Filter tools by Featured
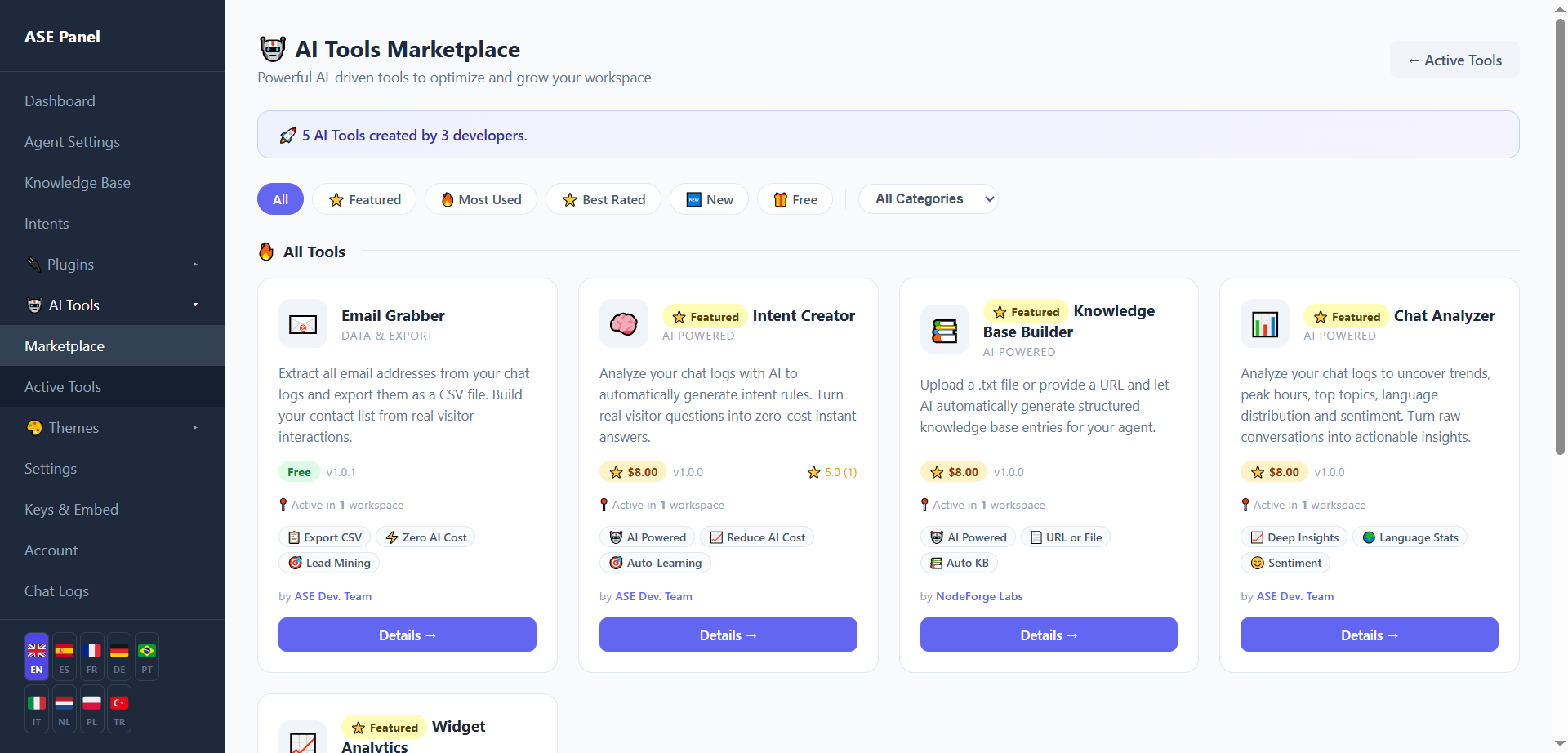This screenshot has width=1568, height=753. point(364,199)
